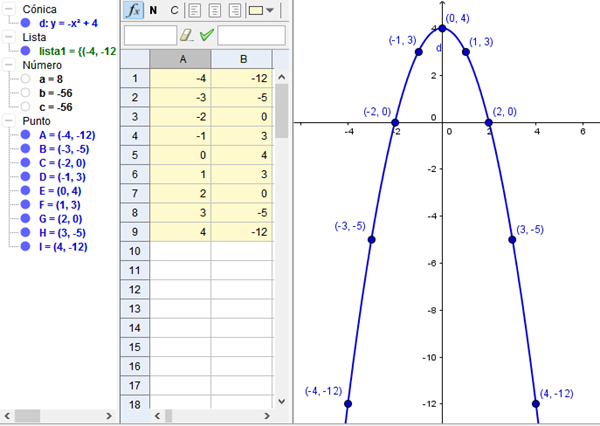Toggle the fx input bar button
The width and height of the screenshot is (600, 426).
pos(133,11)
